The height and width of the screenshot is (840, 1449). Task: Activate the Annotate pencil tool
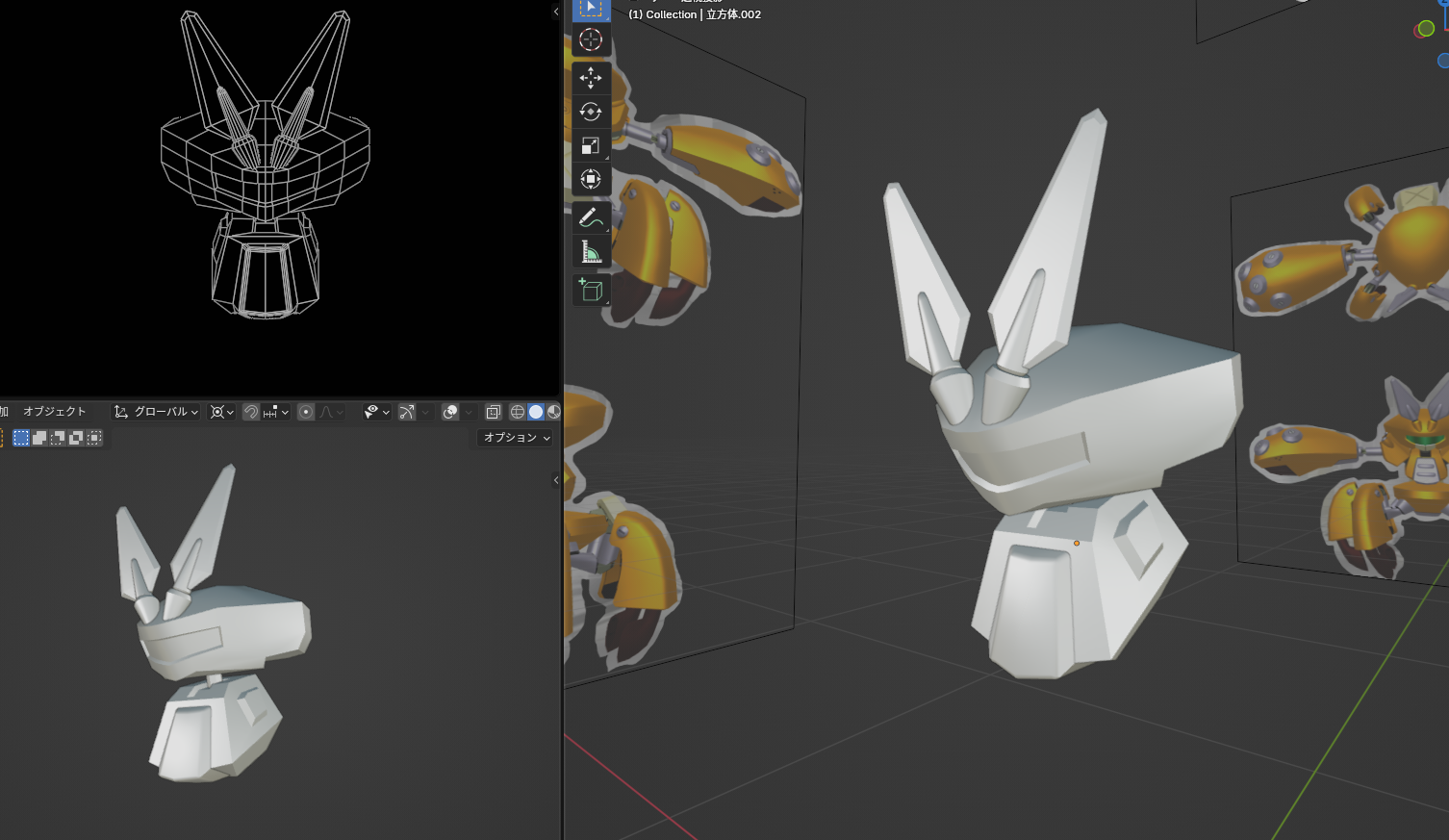point(591,217)
